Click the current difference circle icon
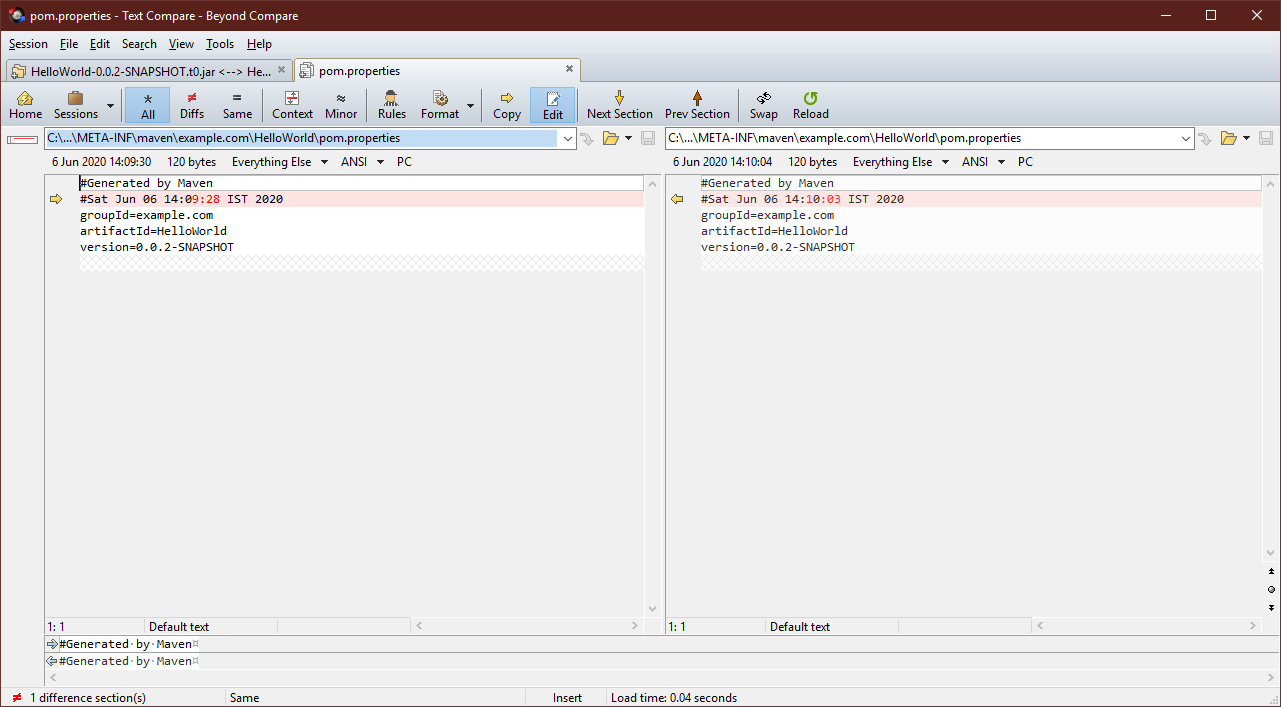The height and width of the screenshot is (707, 1281). point(1271,589)
